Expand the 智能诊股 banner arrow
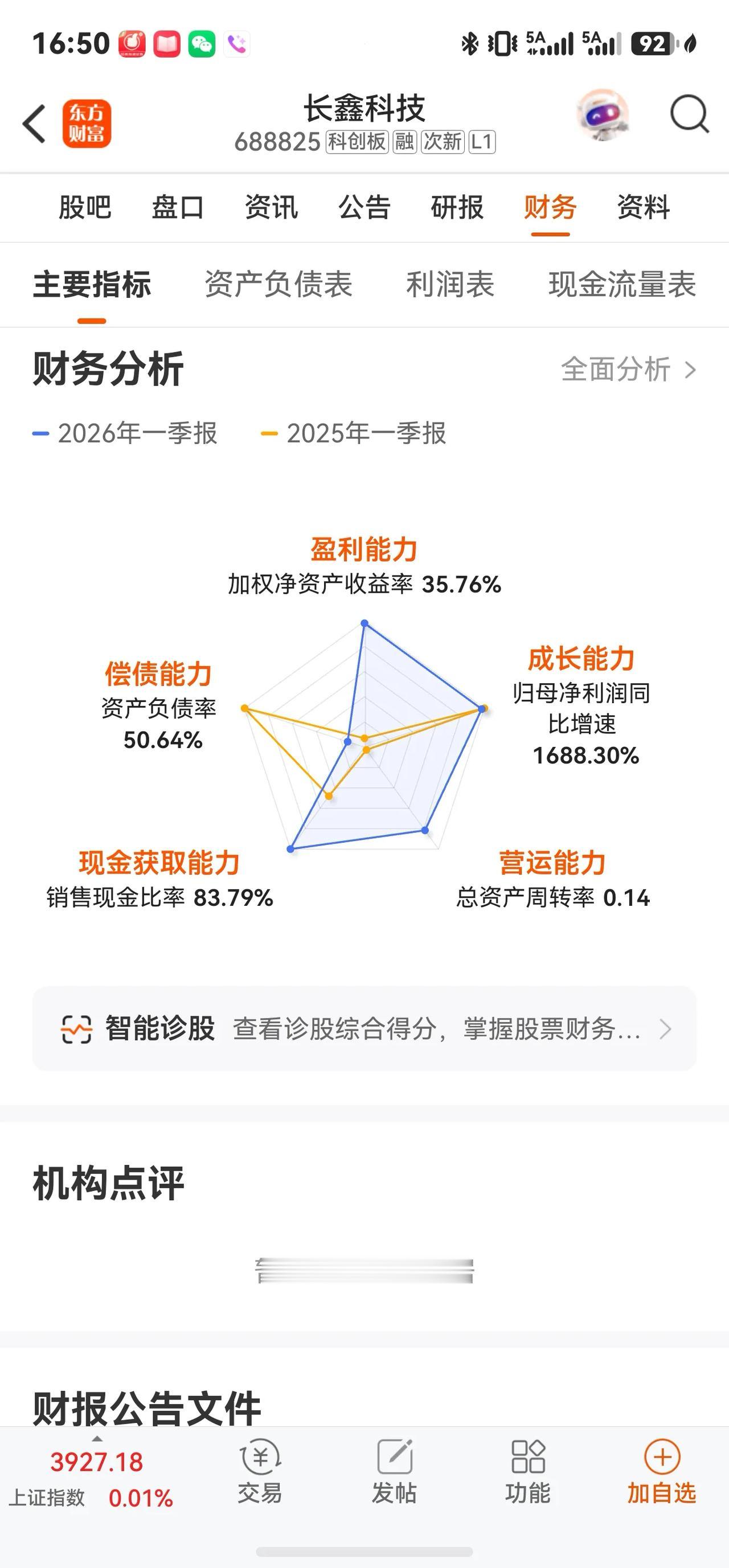This screenshot has height=1568, width=729. coord(666,1029)
